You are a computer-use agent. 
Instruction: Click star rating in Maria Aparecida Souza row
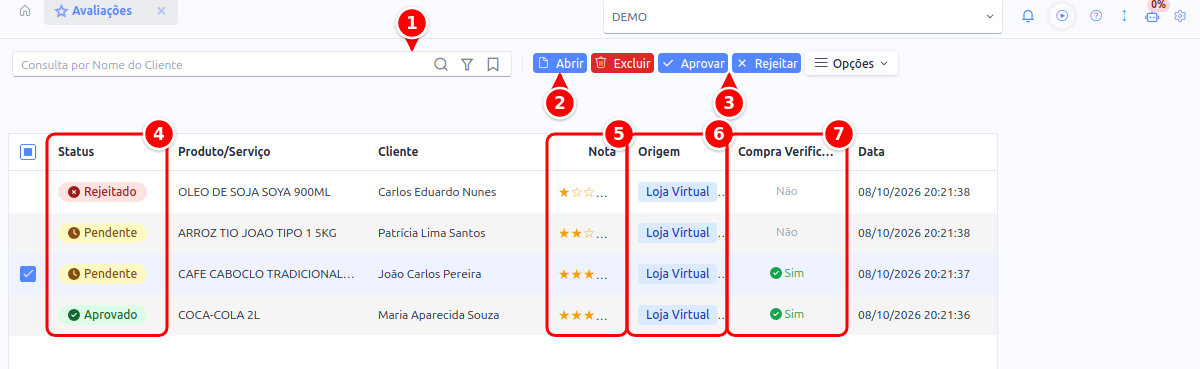pyautogui.click(x=583, y=315)
